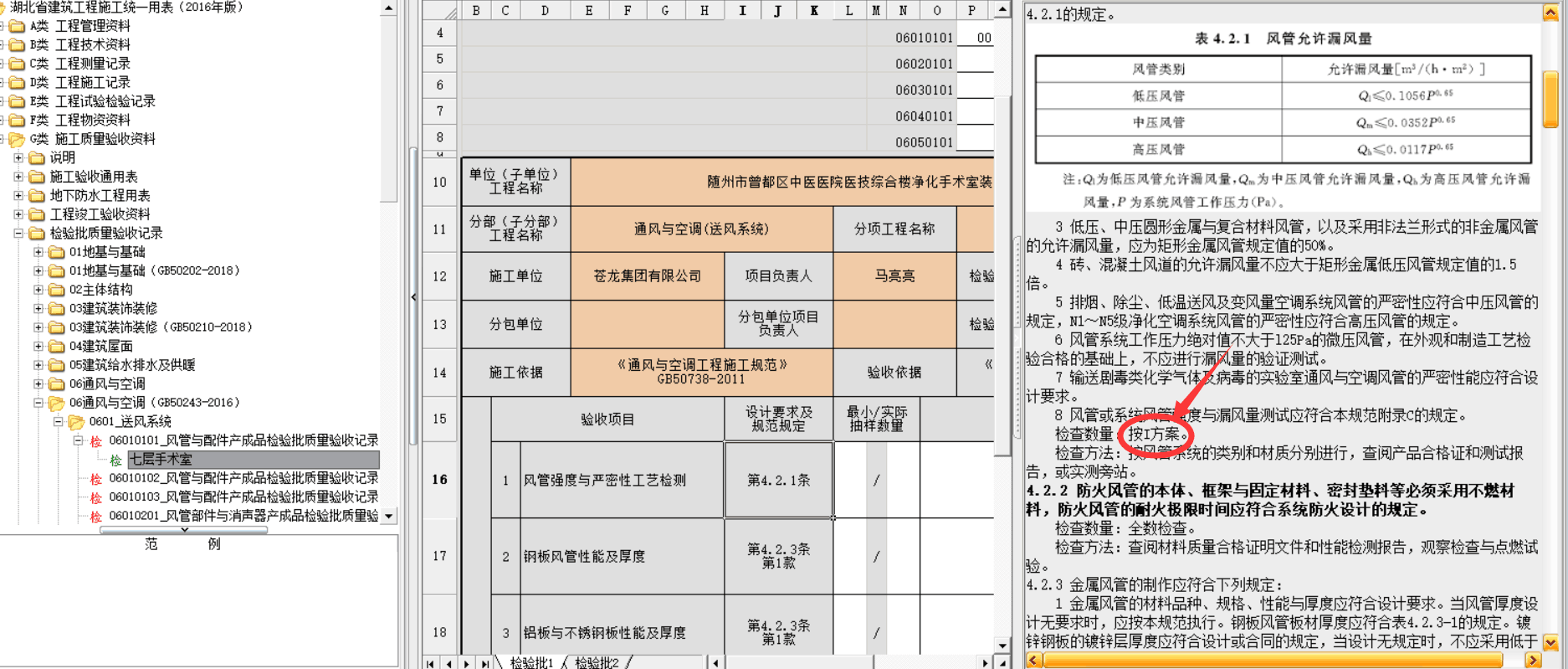1568x669 pixels.
Task: Click the folder icon beside 02主体结构
Action: click(x=57, y=290)
